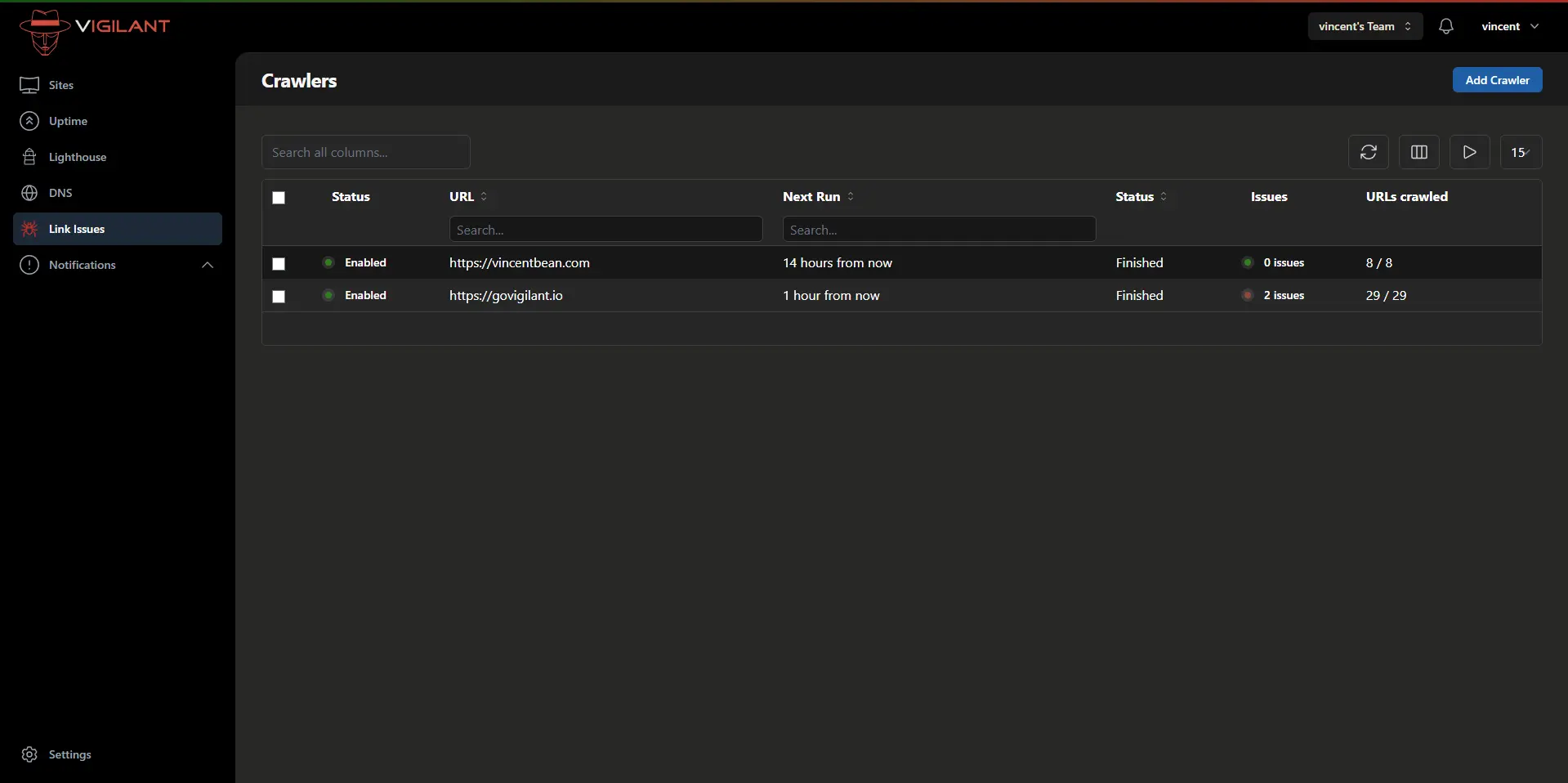Change rows per page from 15
Screen dimensions: 1568x783
tap(1521, 152)
